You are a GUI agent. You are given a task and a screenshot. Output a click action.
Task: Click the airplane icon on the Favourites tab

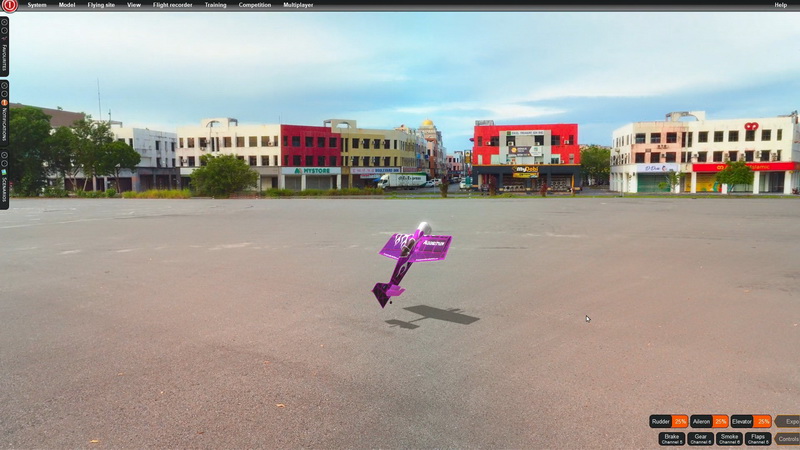tap(4, 38)
